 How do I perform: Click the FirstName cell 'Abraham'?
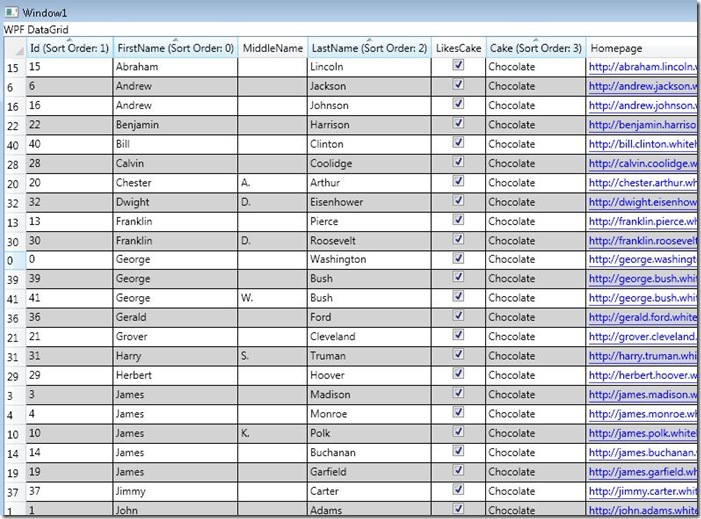(x=175, y=67)
